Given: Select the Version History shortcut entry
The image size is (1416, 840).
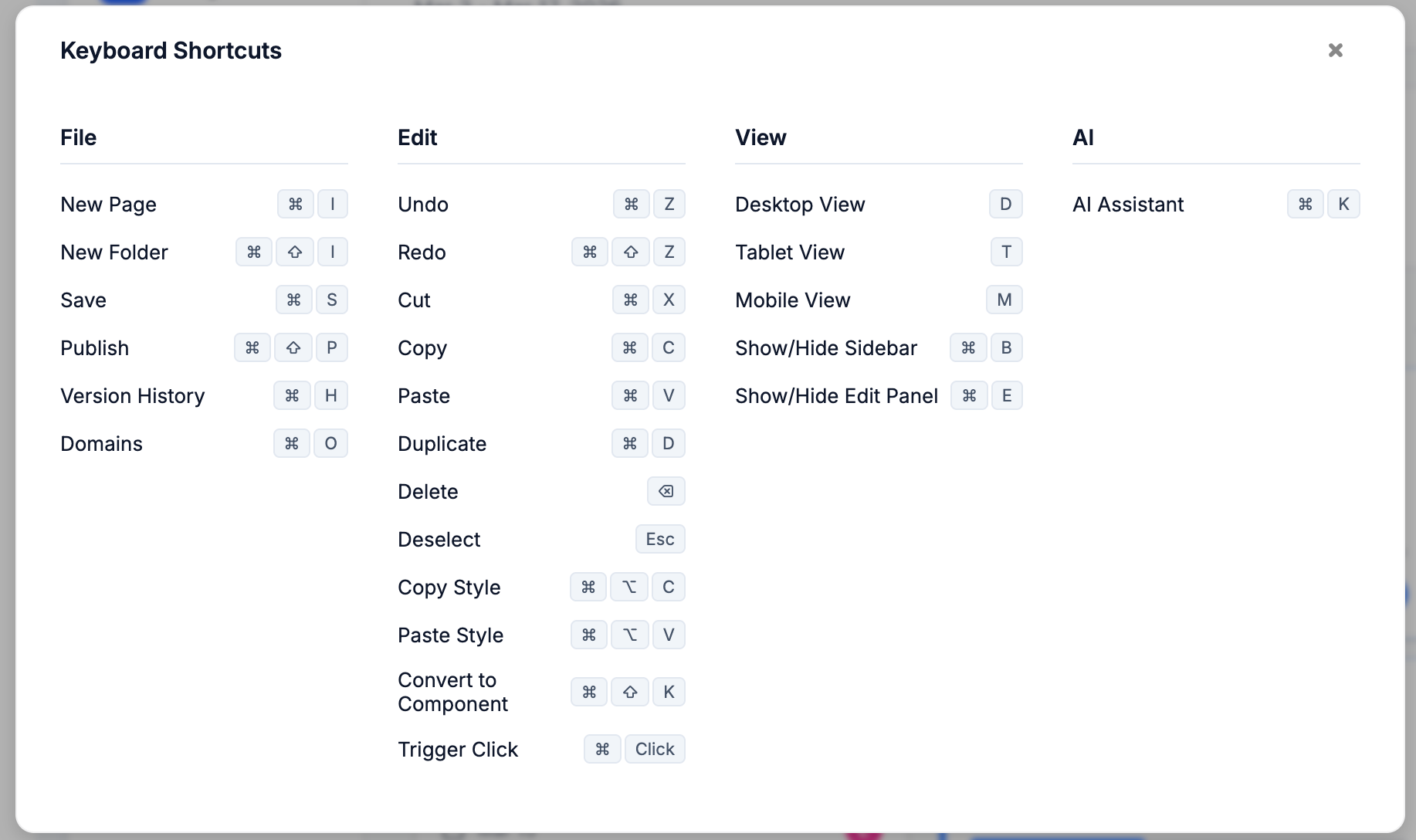Looking at the screenshot, I should pos(132,395).
